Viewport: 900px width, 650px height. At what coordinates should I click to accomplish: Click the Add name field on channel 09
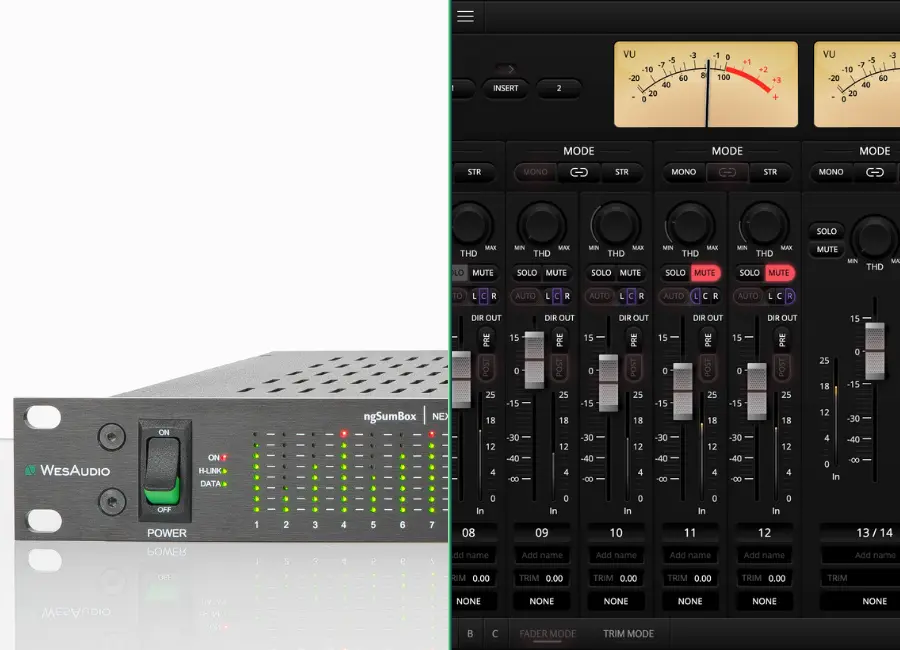(x=541, y=555)
